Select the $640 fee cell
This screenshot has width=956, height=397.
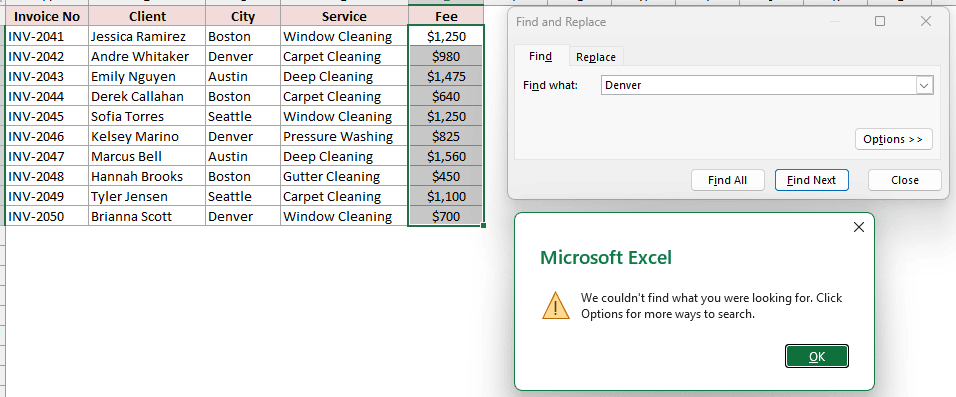point(446,96)
